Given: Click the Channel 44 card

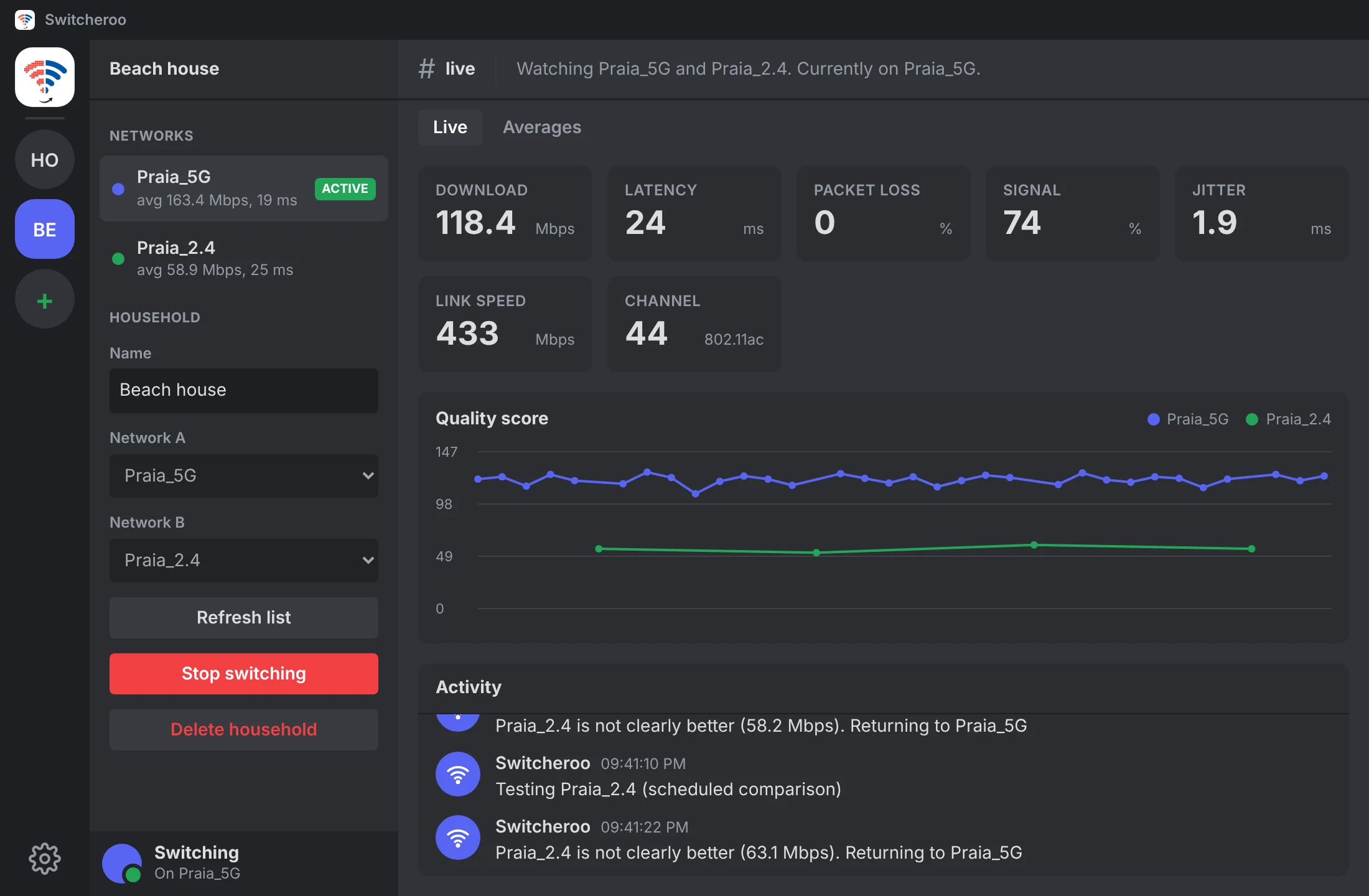Looking at the screenshot, I should click(x=694, y=324).
